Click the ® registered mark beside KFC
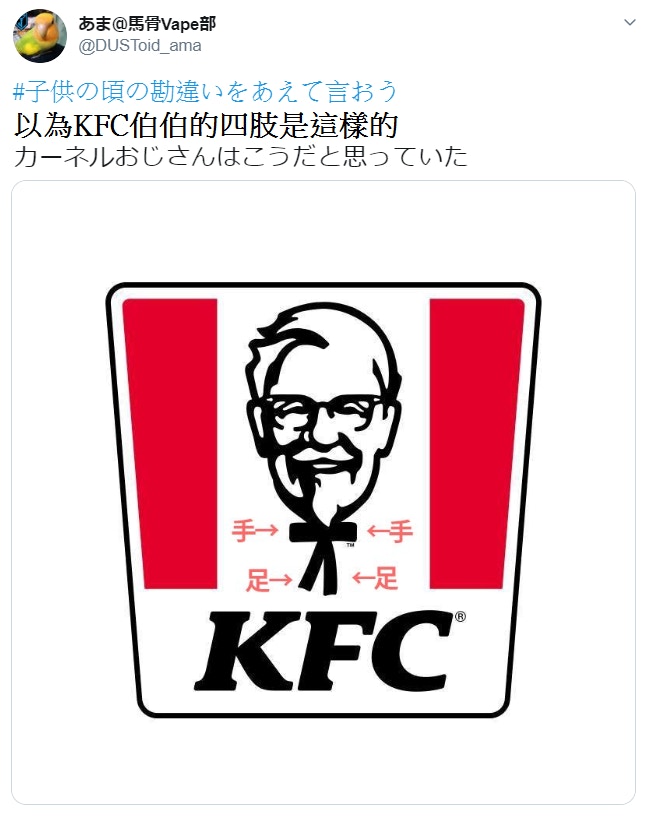 tap(460, 617)
